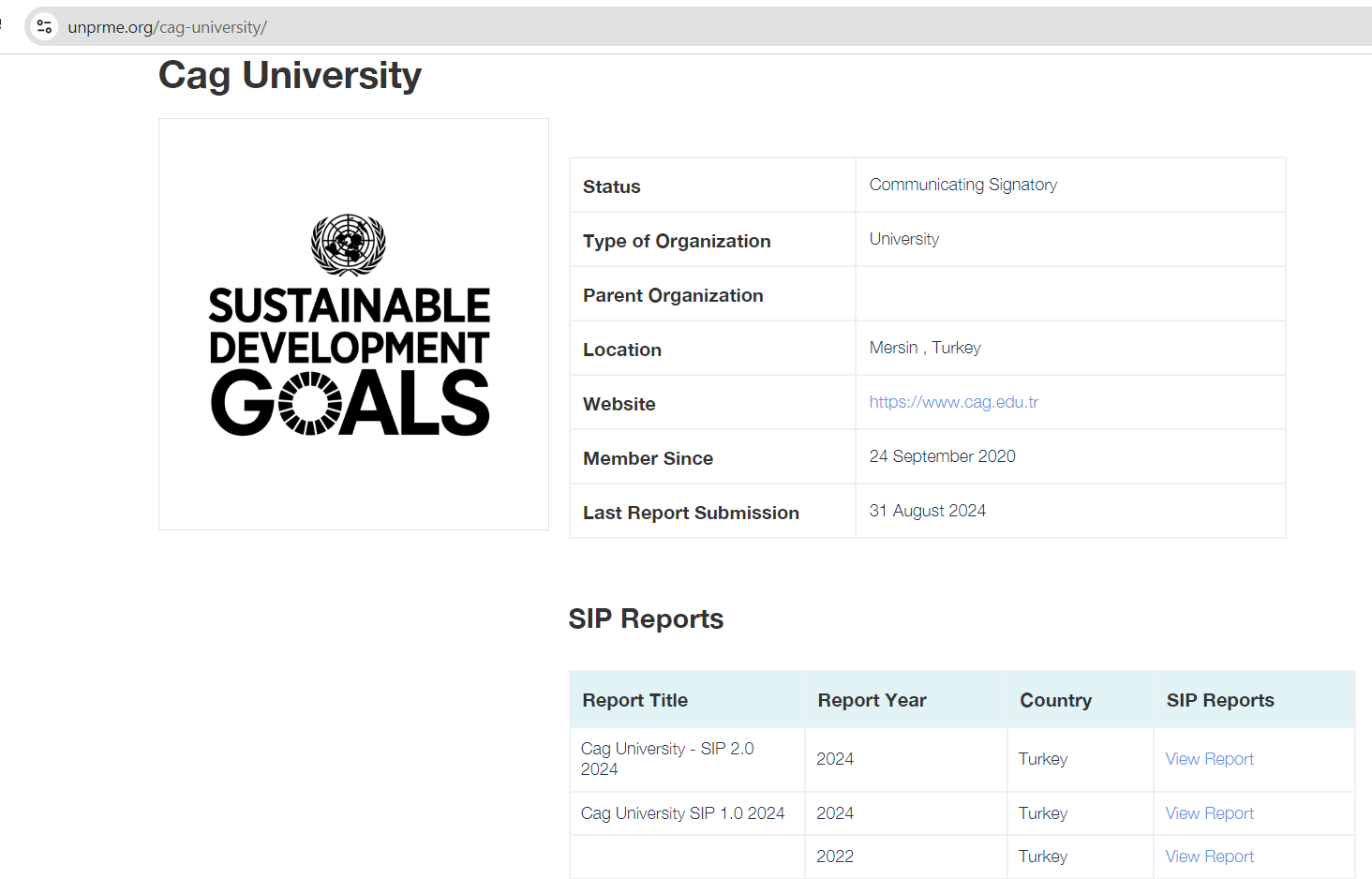This screenshot has width=1372, height=879.
Task: Click the Cag University page heading
Action: pyautogui.click(x=290, y=75)
